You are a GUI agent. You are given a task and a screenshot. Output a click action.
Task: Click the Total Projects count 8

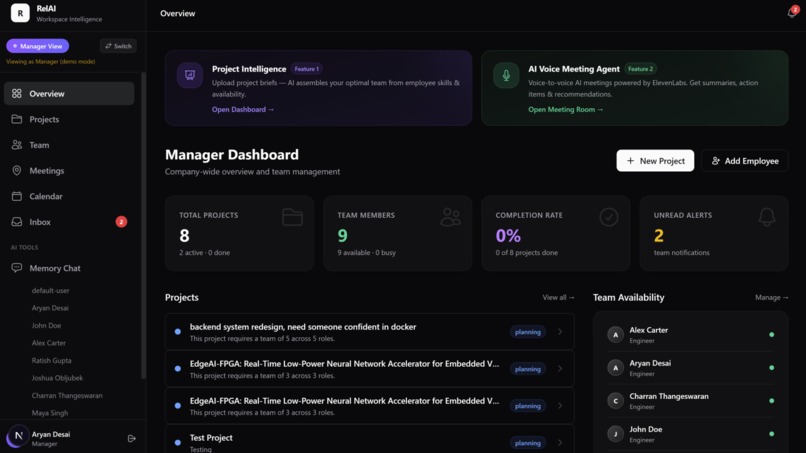185,235
